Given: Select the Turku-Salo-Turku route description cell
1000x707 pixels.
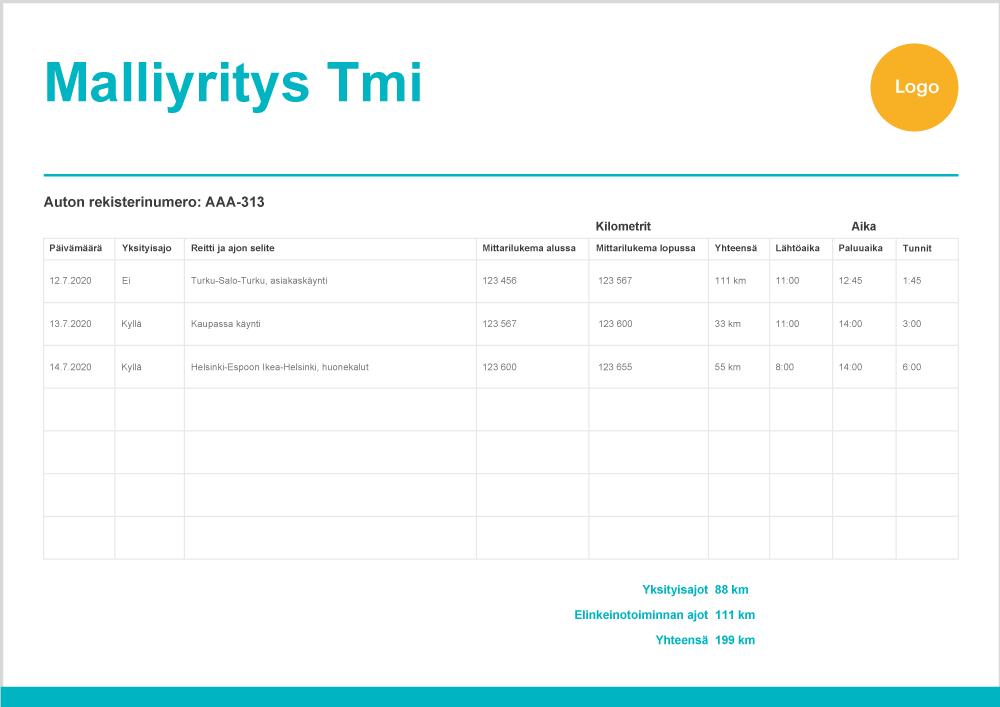Looking at the screenshot, I should point(259,281).
